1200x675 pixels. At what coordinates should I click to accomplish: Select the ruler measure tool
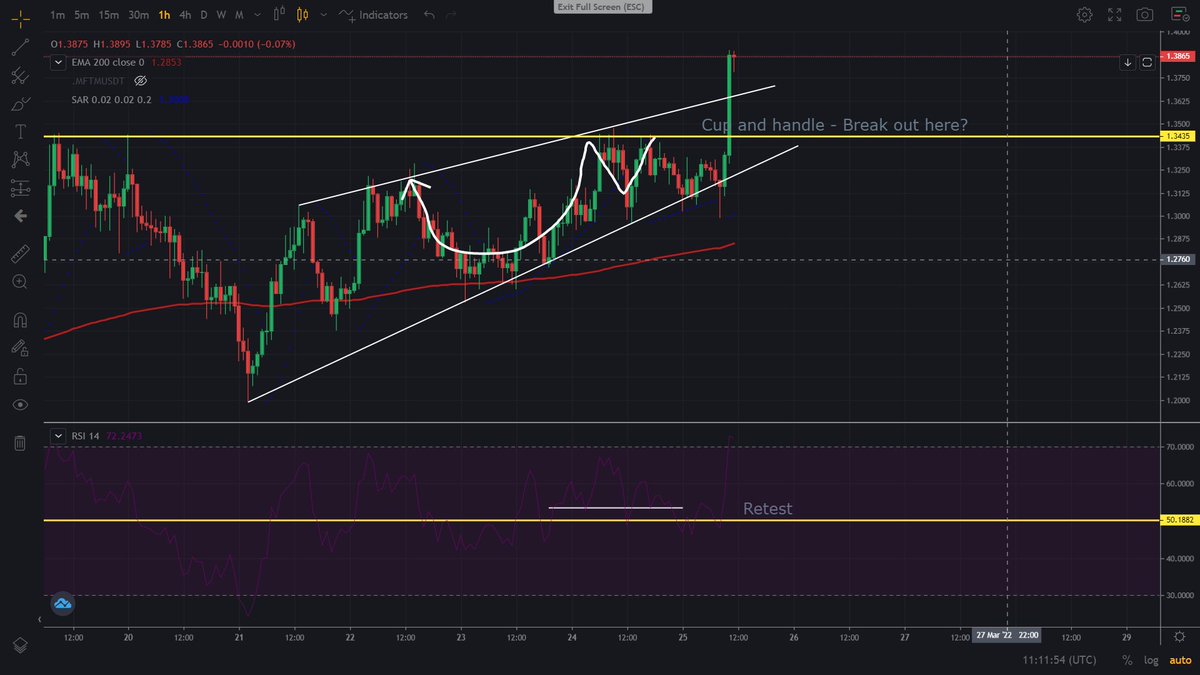click(x=19, y=255)
